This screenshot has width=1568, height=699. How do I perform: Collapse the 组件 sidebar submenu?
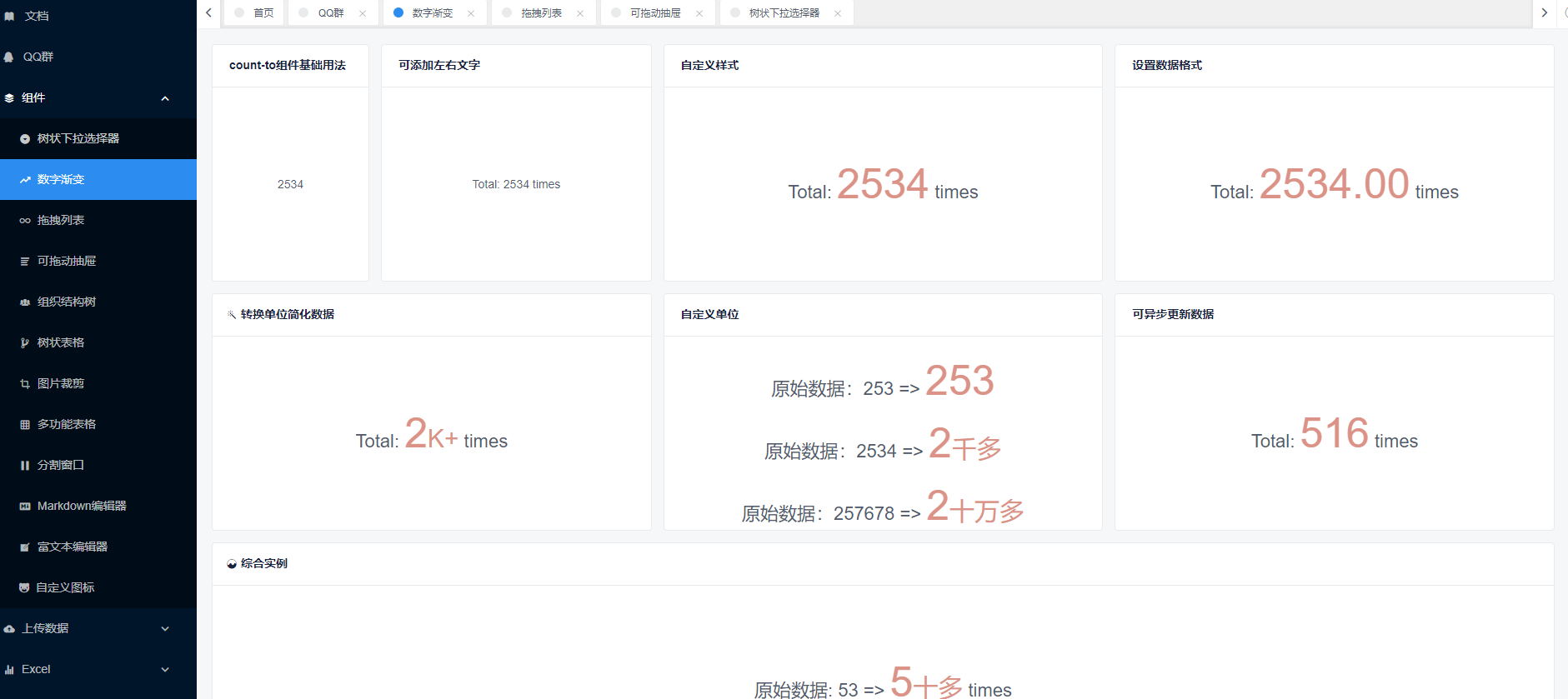(x=165, y=98)
